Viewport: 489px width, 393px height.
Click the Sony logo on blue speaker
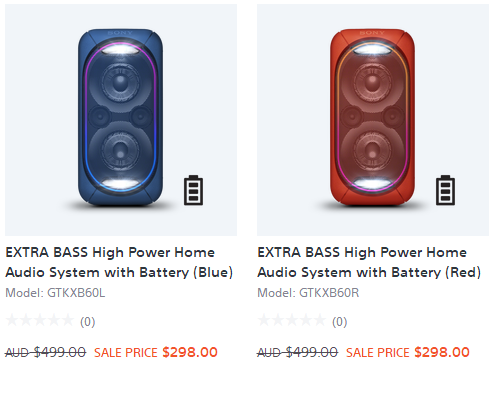pyautogui.click(x=120, y=33)
